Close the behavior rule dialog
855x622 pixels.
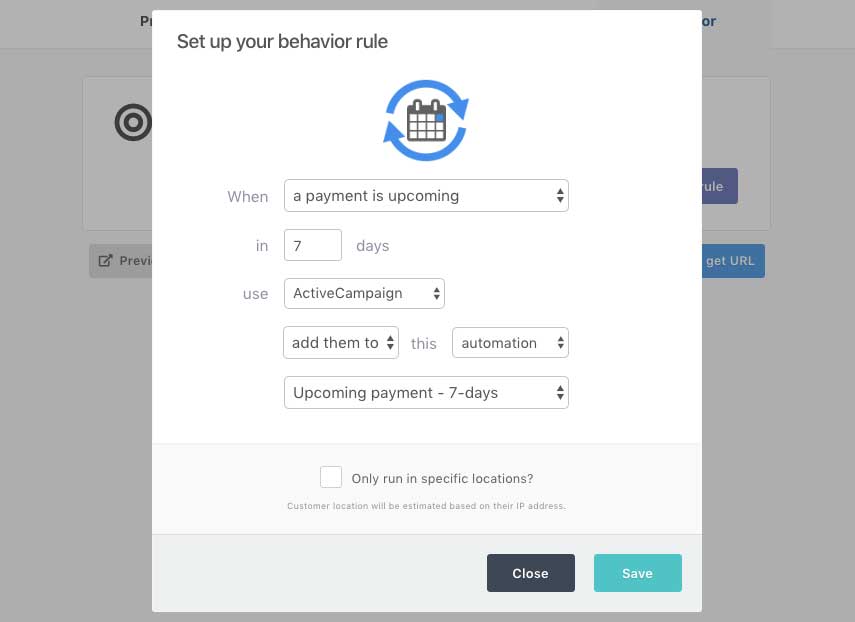tap(531, 573)
